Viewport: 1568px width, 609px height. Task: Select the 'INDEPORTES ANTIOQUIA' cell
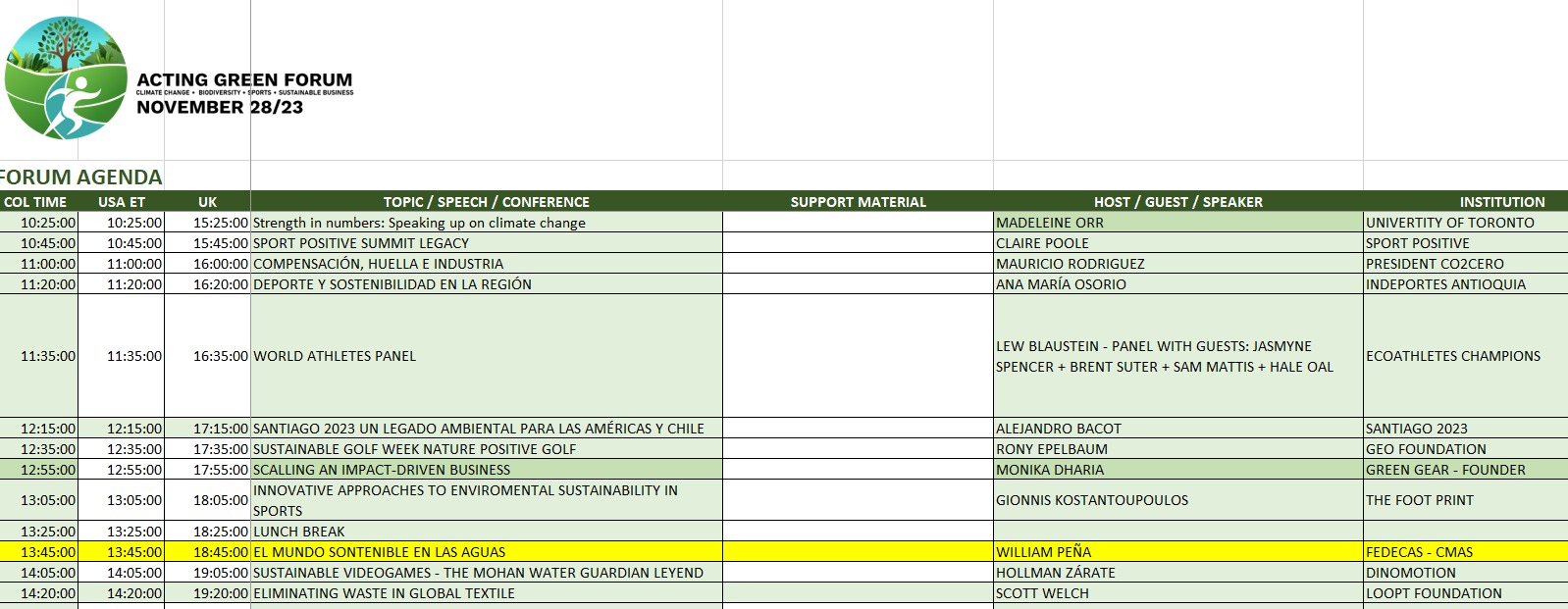1466,284
